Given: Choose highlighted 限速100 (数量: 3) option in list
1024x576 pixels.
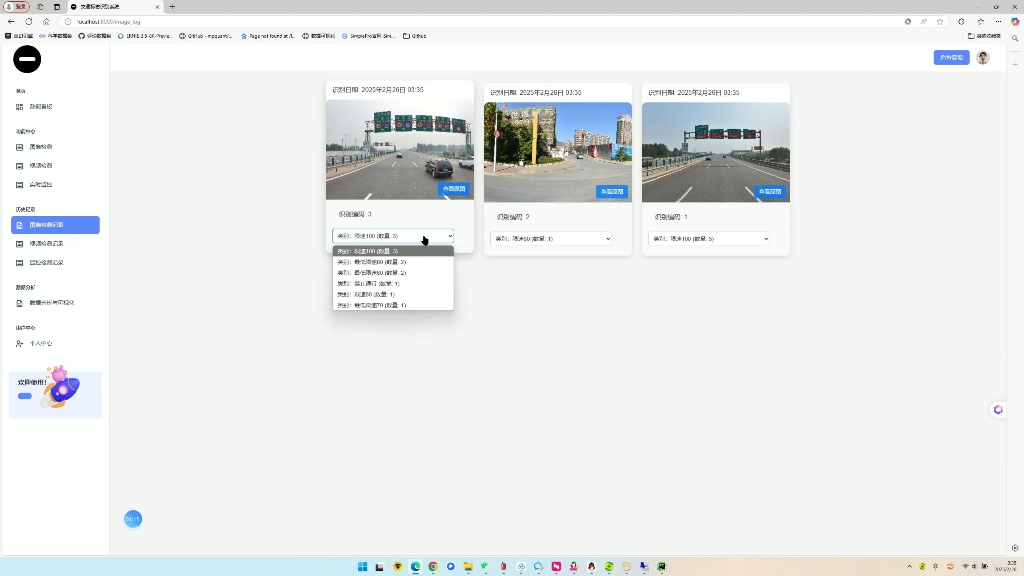Looking at the screenshot, I should 393,251.
